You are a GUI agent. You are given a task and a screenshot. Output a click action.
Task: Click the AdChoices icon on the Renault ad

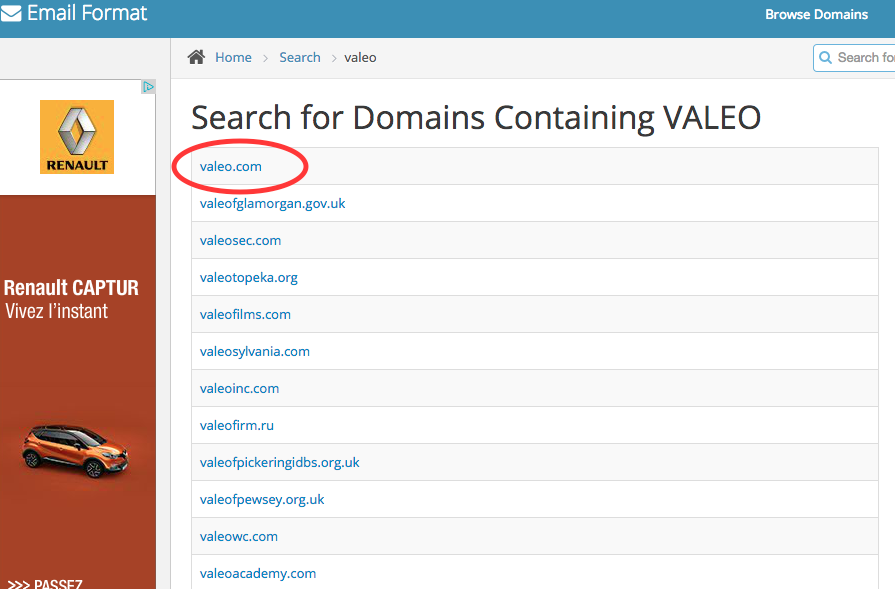[148, 87]
